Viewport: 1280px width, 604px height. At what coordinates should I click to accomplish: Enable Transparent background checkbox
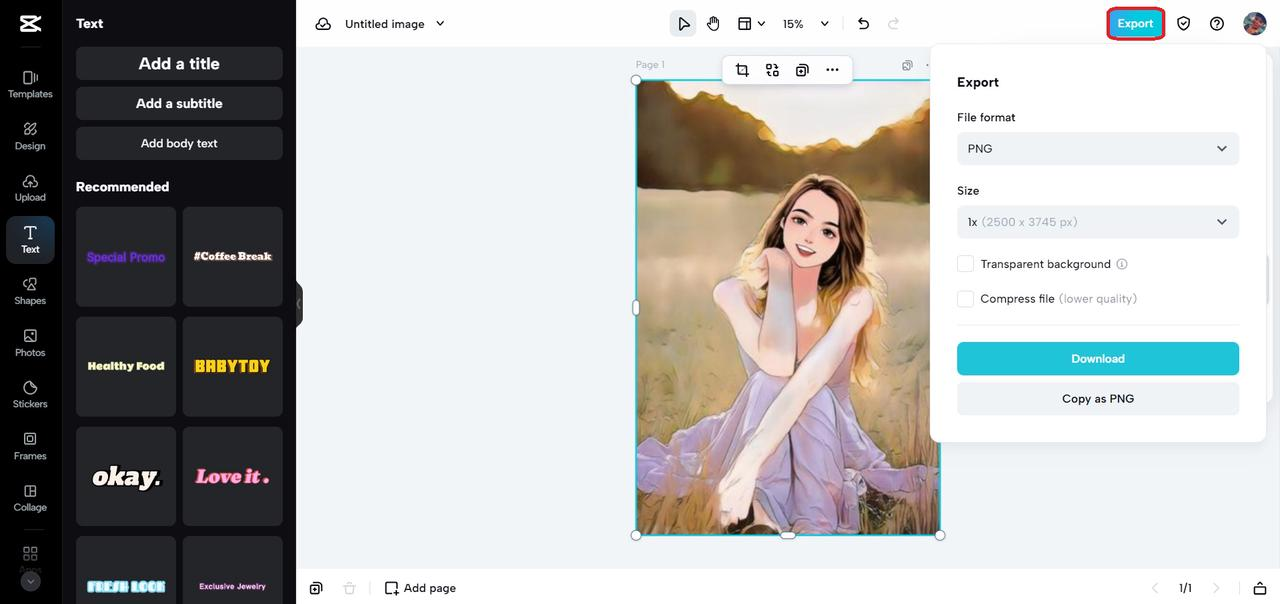coord(965,264)
